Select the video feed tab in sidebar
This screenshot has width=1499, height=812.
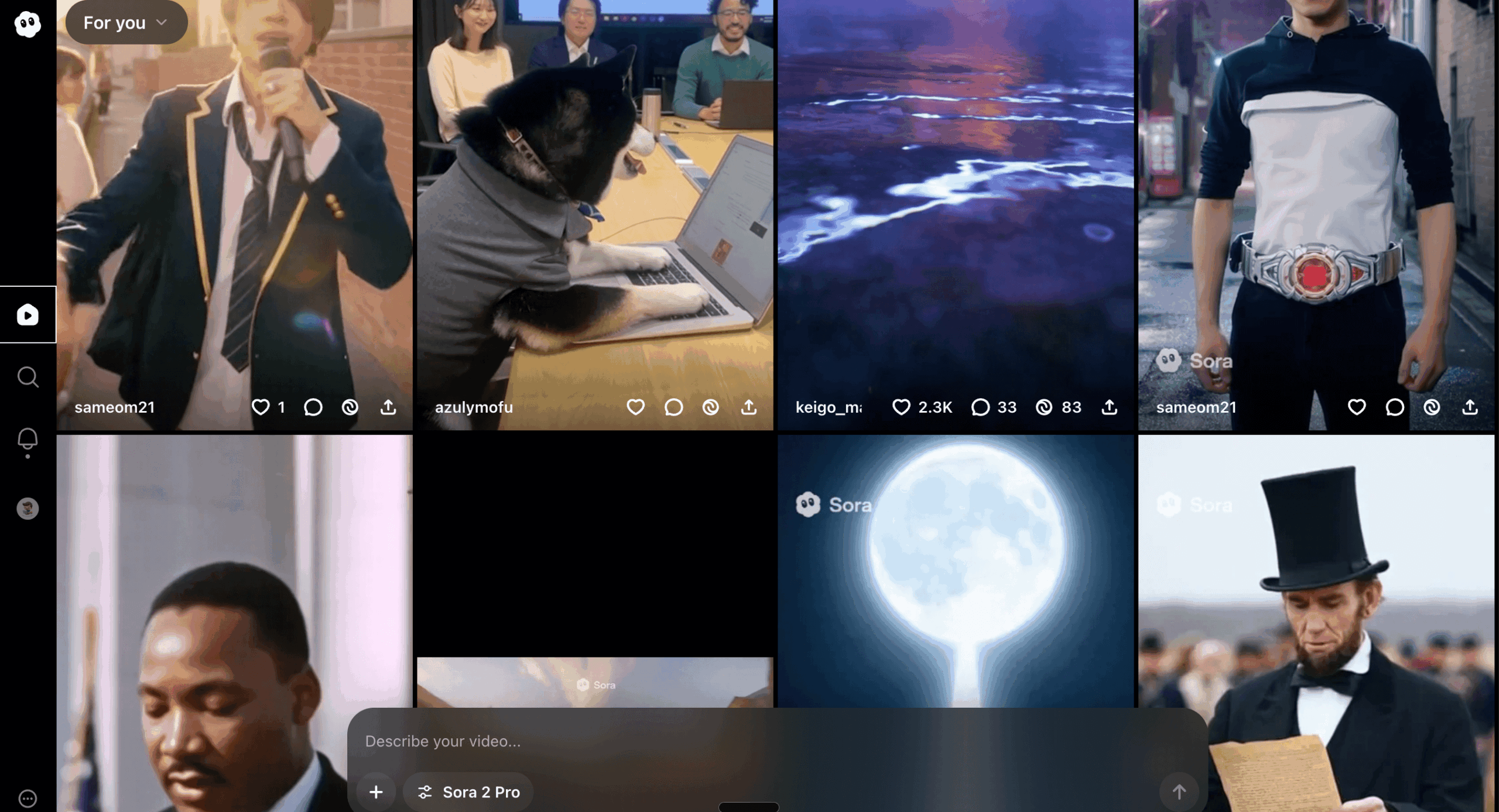(28, 315)
